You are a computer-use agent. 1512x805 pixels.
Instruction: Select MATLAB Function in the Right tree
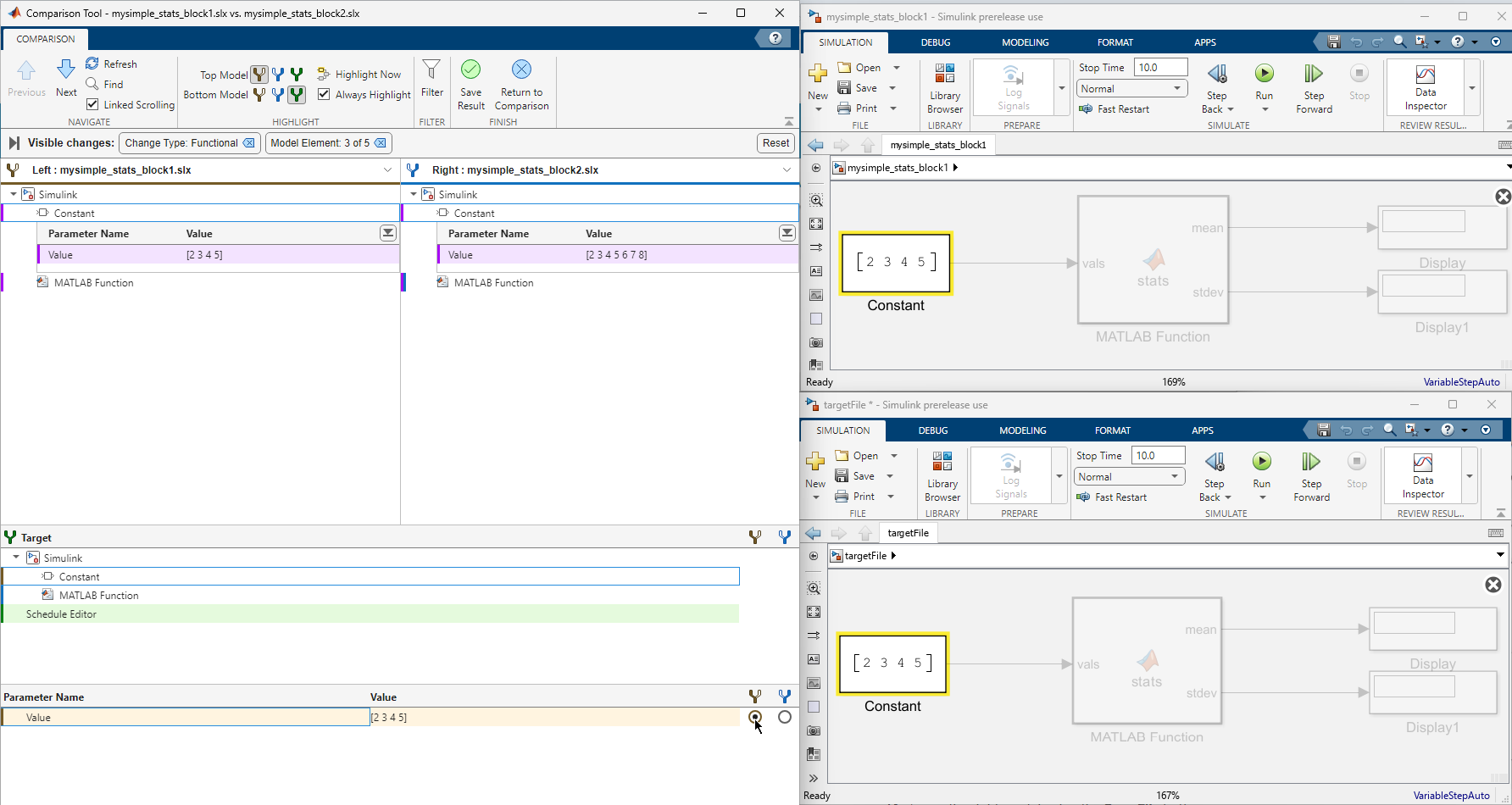493,282
